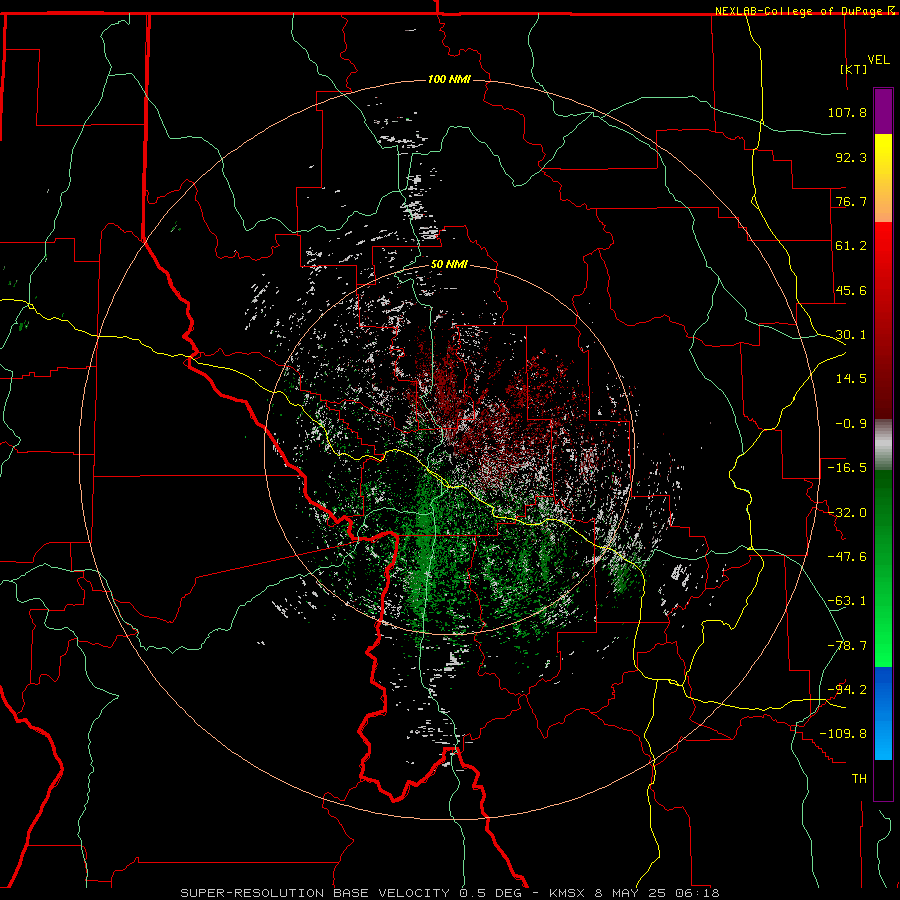Click the VEL legend title

click(878, 59)
